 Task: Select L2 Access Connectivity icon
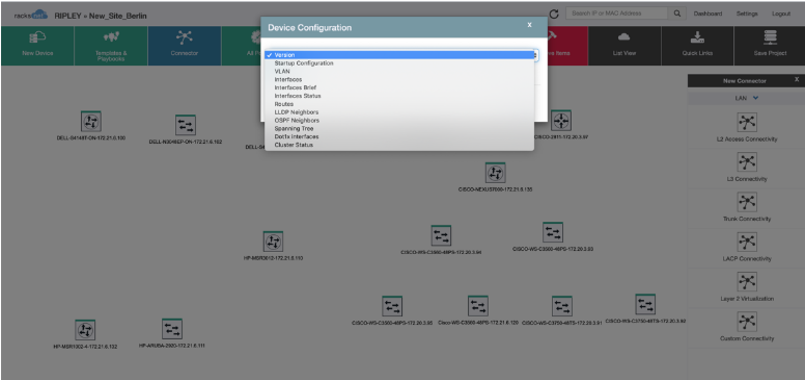[746, 122]
